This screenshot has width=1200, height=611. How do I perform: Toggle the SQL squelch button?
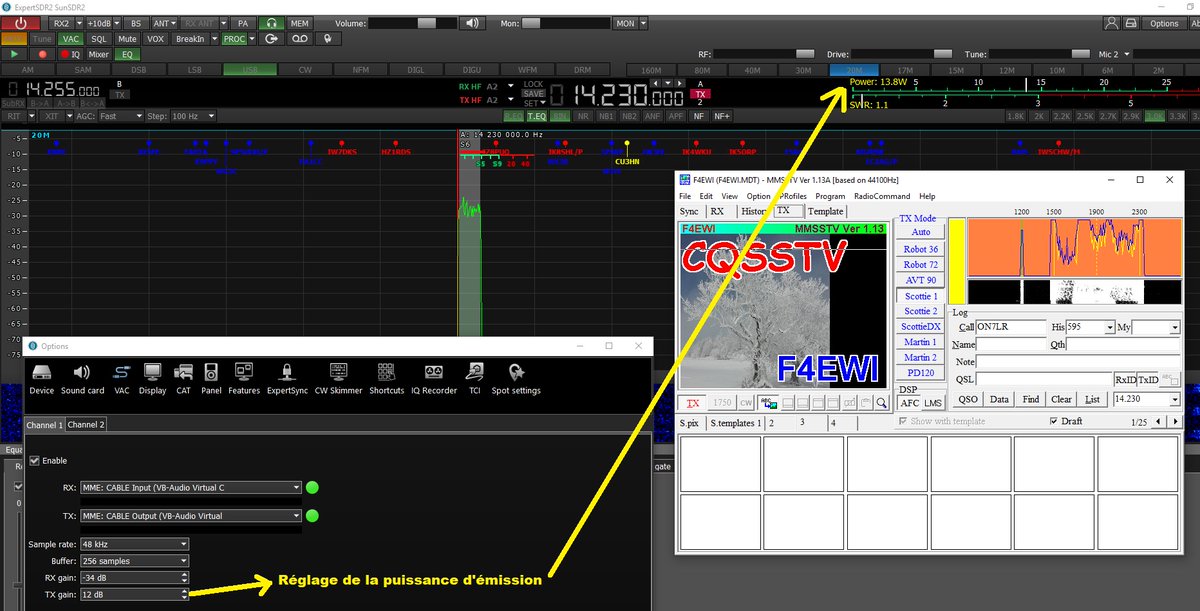click(98, 38)
